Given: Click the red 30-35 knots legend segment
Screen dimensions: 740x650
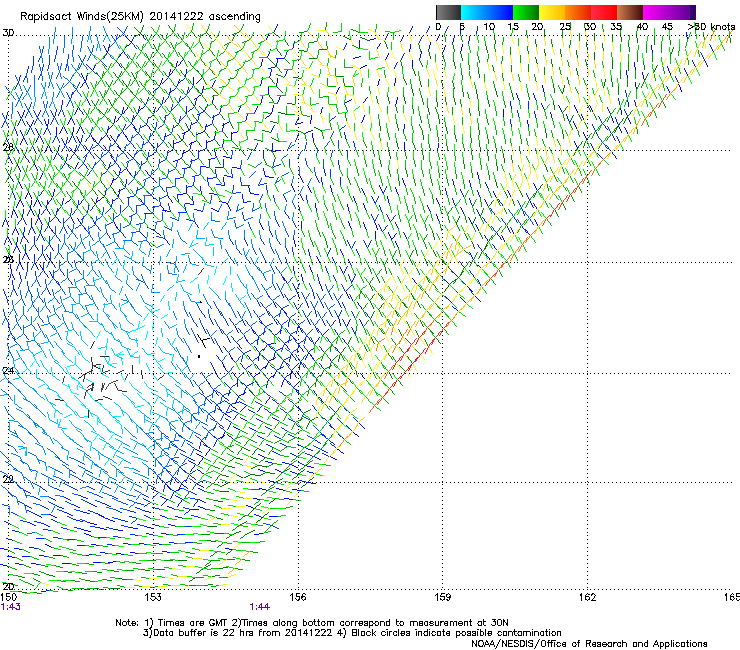Looking at the screenshot, I should (604, 12).
